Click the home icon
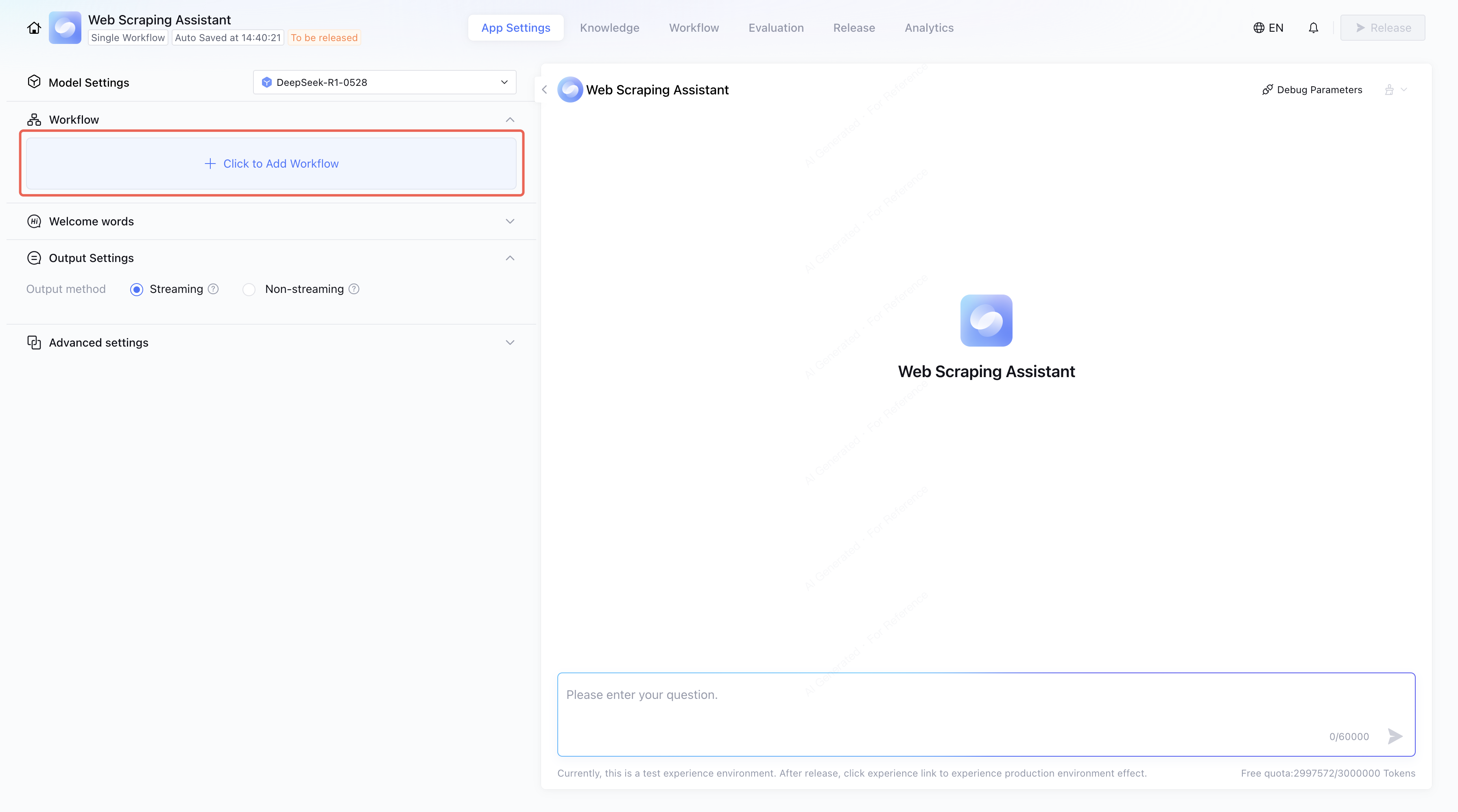 [x=34, y=28]
